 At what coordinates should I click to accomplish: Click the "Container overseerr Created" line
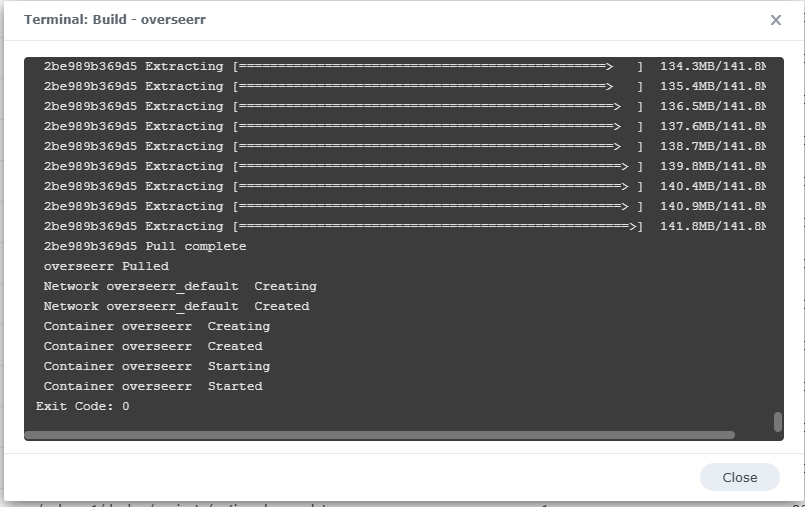point(153,346)
